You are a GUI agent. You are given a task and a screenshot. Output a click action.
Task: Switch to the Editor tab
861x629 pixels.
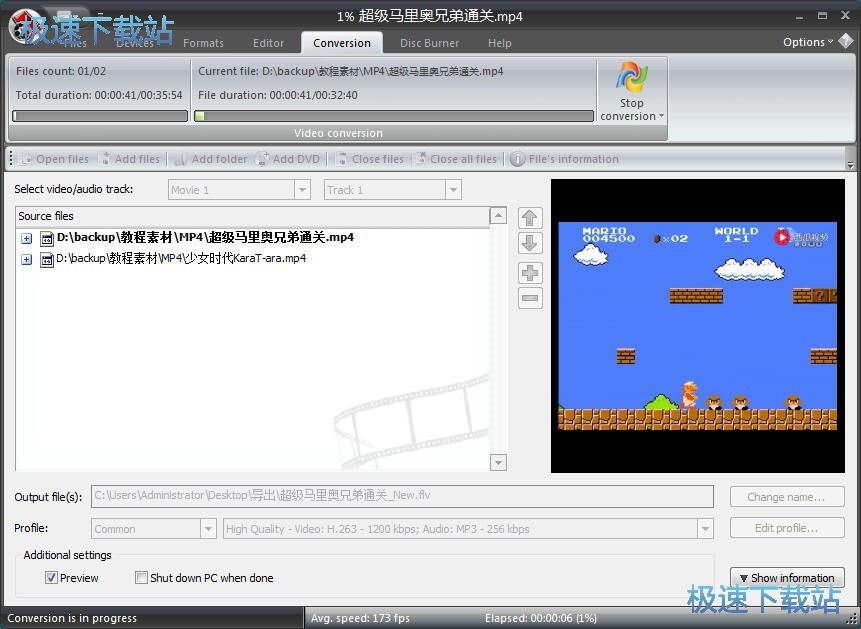point(268,43)
